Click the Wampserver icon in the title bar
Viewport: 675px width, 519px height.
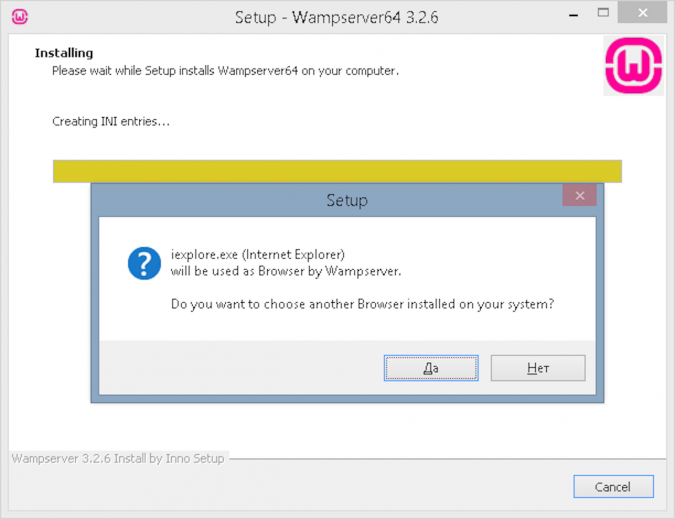tap(19, 17)
